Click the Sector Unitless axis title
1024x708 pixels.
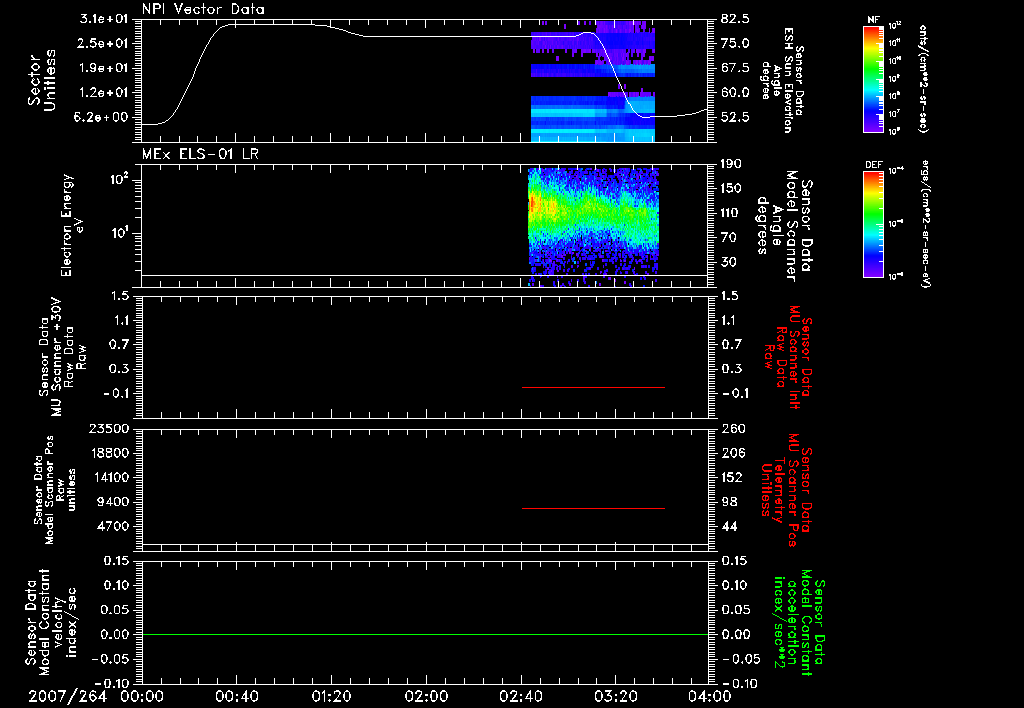pyautogui.click(x=42, y=80)
